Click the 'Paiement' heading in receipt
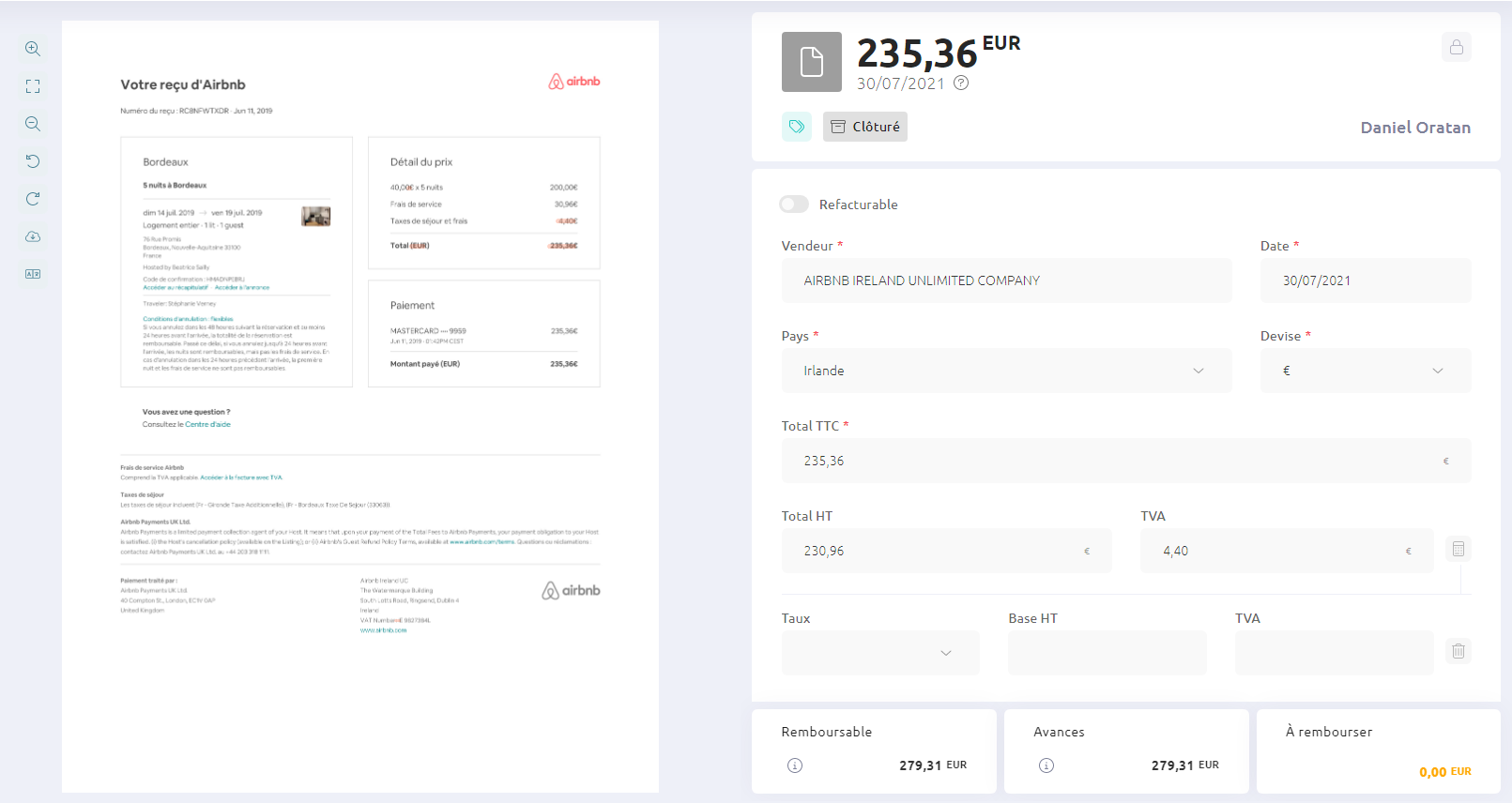 pyautogui.click(x=413, y=306)
